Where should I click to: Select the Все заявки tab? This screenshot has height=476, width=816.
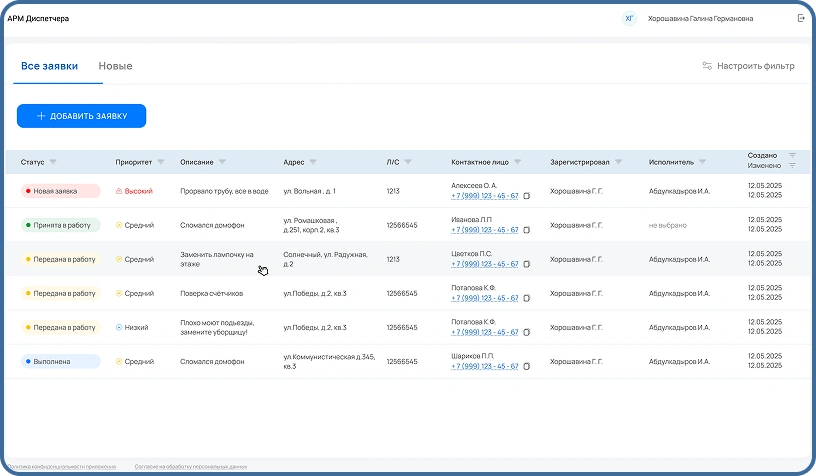pyautogui.click(x=49, y=66)
